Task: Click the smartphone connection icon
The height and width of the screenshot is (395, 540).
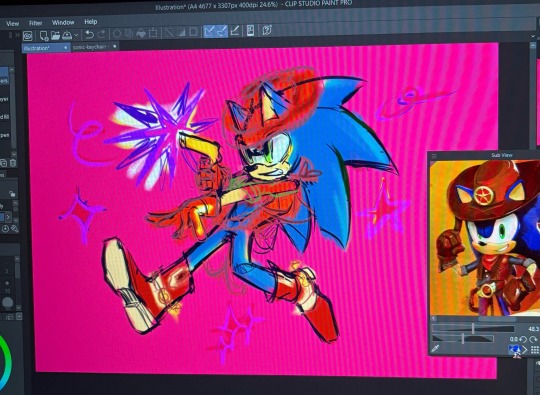Action: point(251,31)
